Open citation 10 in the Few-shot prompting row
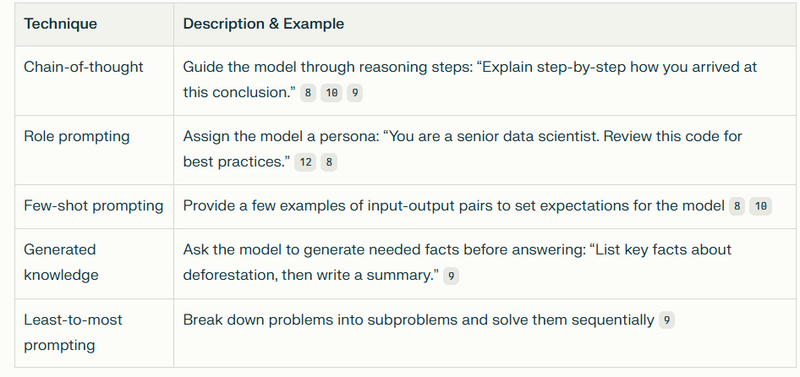This screenshot has width=800, height=377. pyautogui.click(x=760, y=207)
